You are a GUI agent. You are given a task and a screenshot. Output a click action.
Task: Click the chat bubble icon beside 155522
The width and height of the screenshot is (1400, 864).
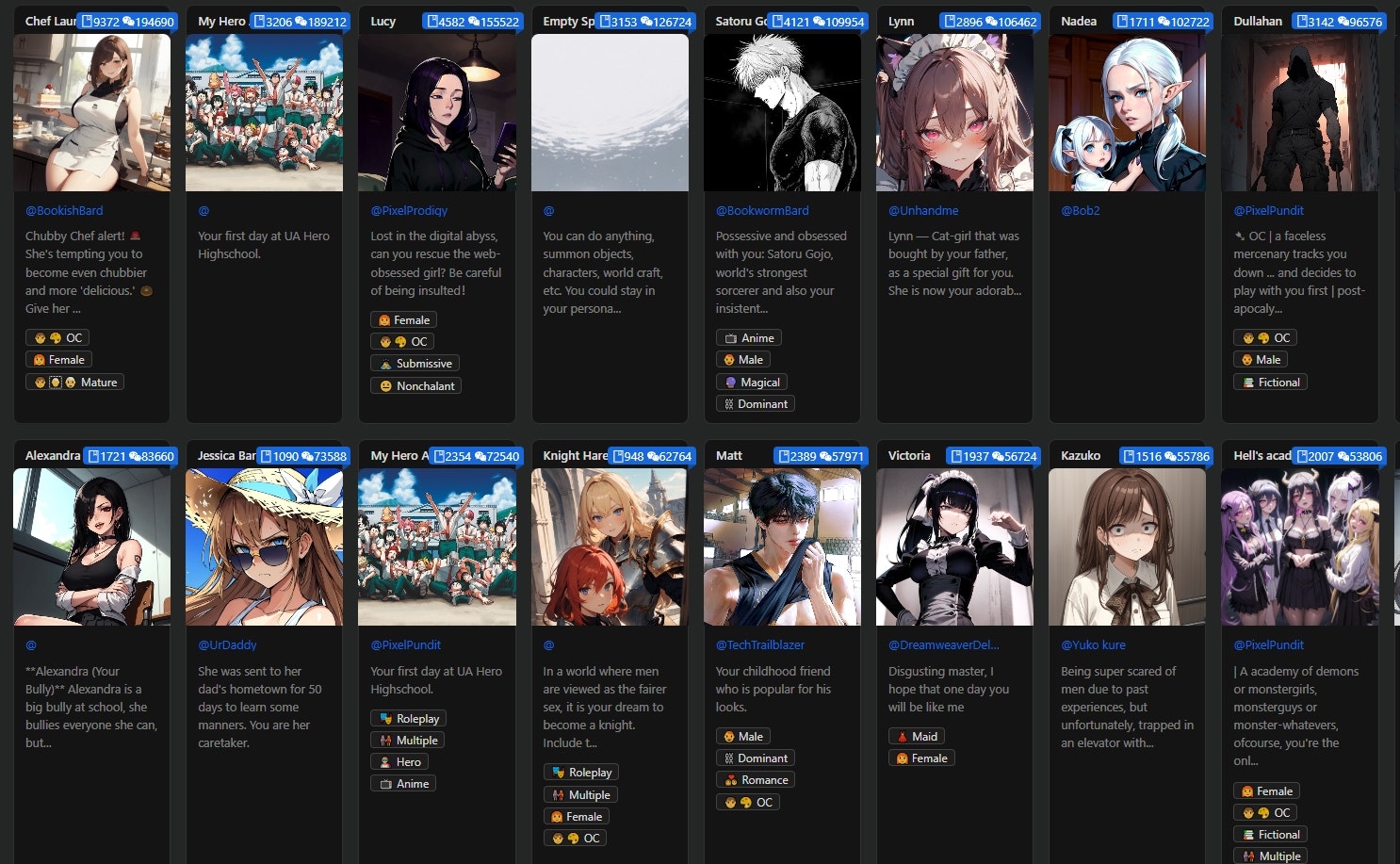pyautogui.click(x=474, y=22)
